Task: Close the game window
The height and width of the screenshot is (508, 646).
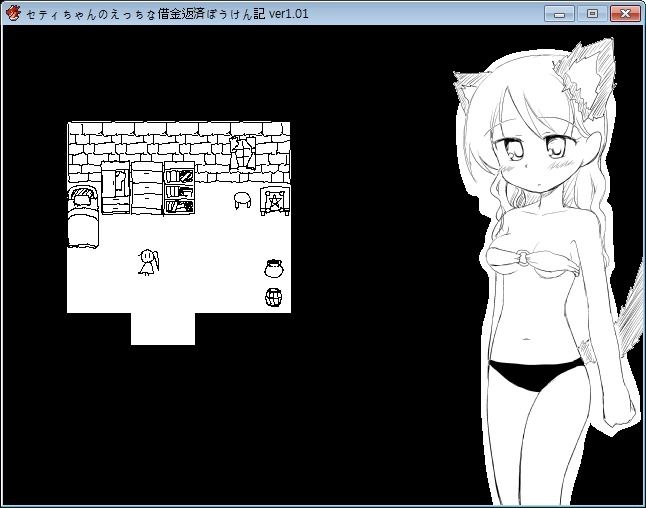Action: [625, 14]
